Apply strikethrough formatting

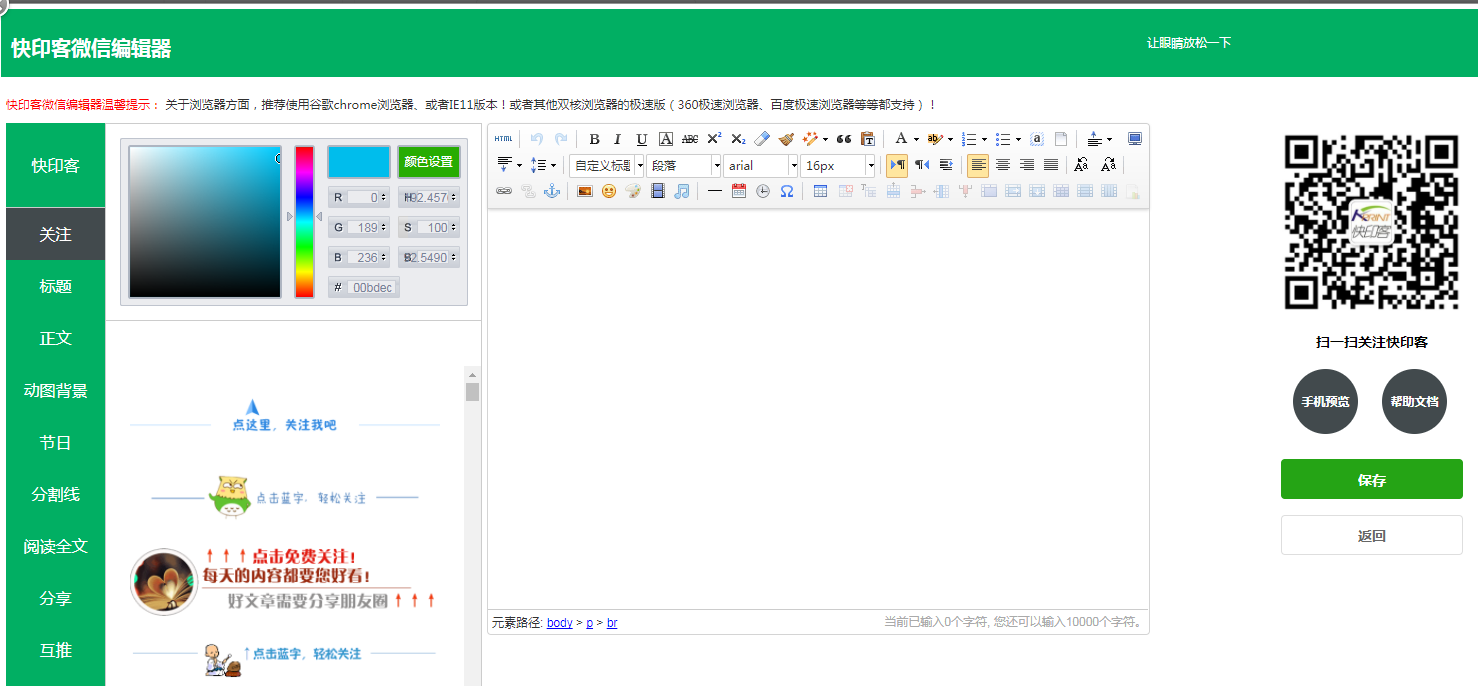coord(690,139)
